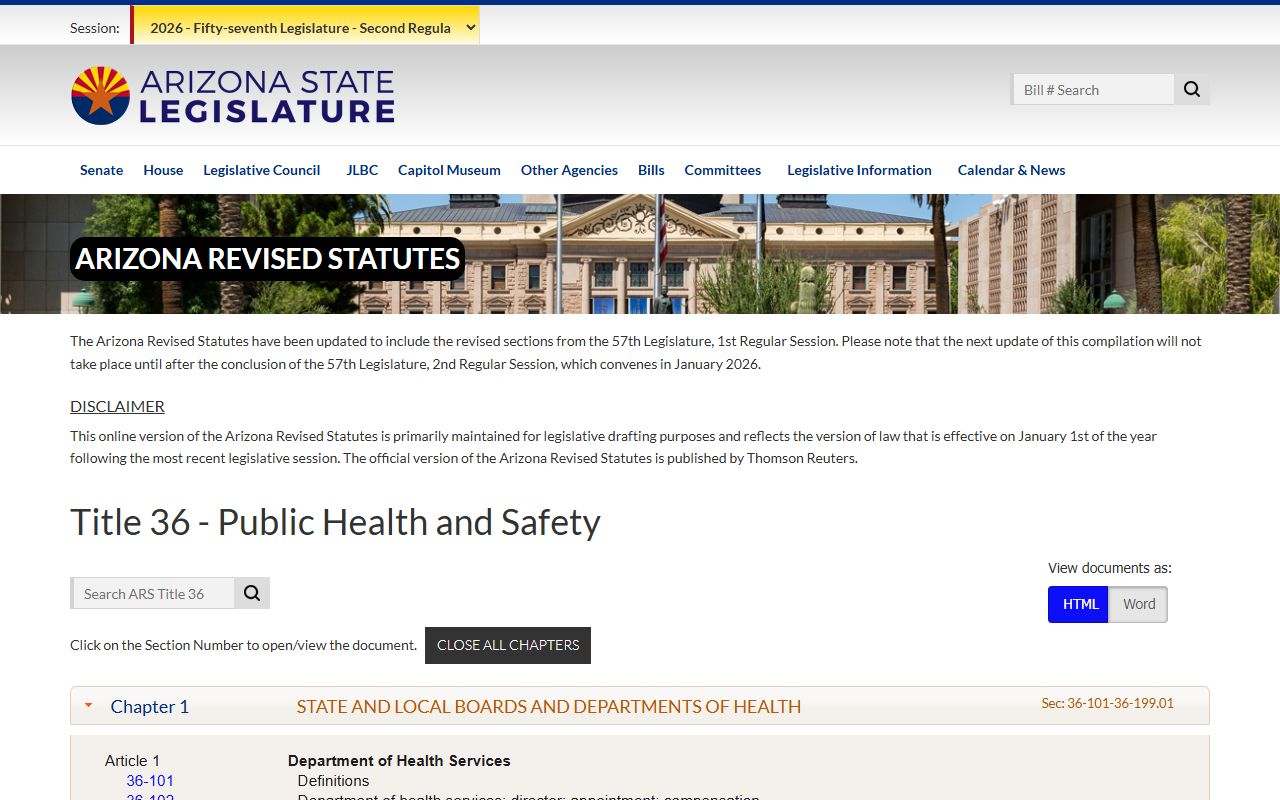Screen dimensions: 1280x800
Task: Open the Calendar & News menu
Action: [1011, 170]
